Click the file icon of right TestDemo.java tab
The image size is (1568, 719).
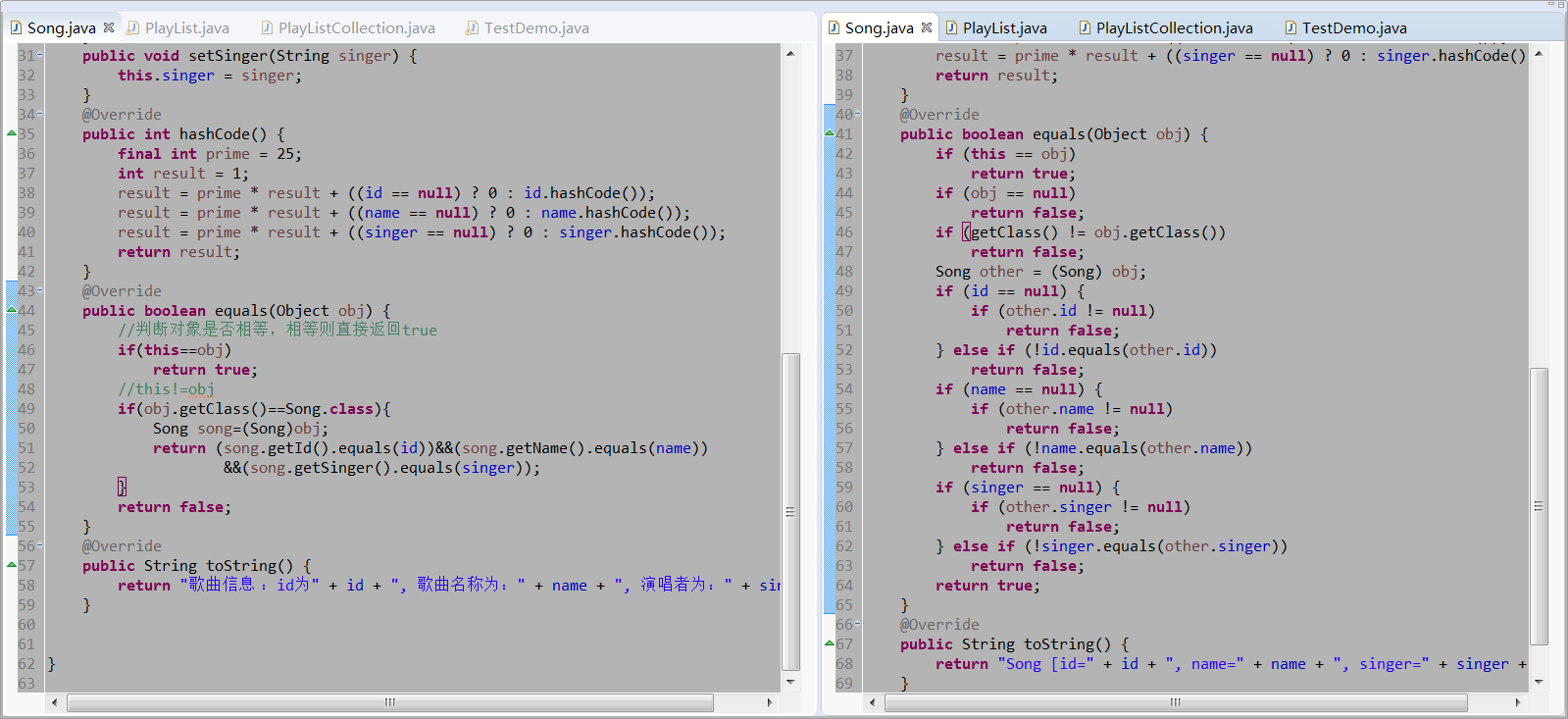click(1290, 27)
